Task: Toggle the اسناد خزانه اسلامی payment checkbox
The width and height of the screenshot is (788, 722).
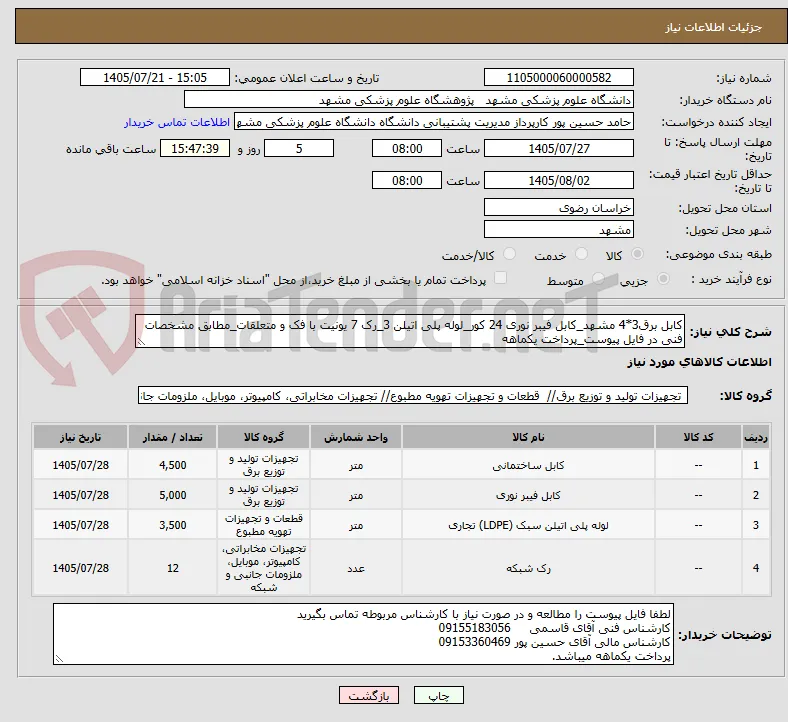Action: [501, 278]
